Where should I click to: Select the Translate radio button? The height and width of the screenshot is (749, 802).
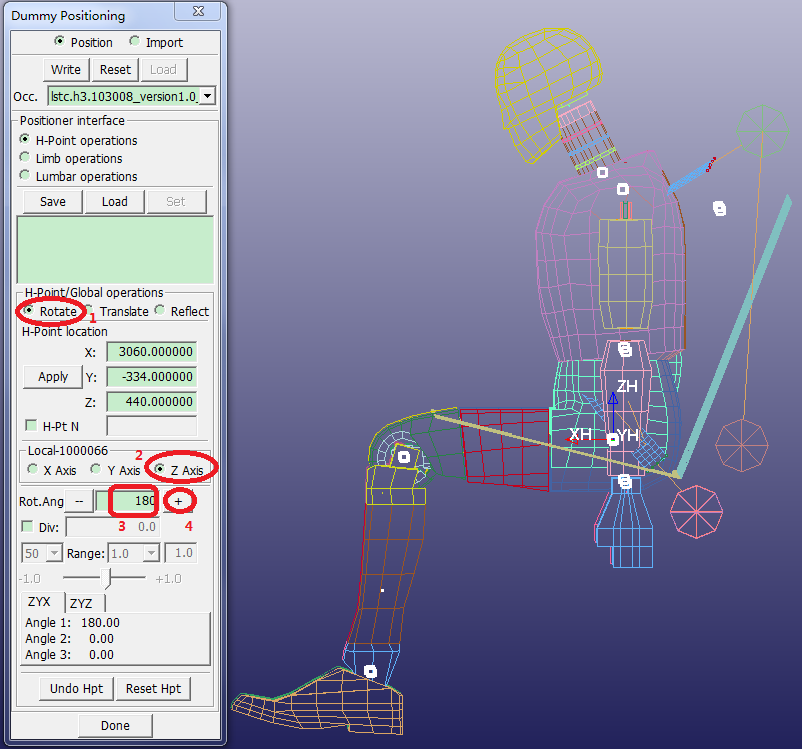pos(89,311)
